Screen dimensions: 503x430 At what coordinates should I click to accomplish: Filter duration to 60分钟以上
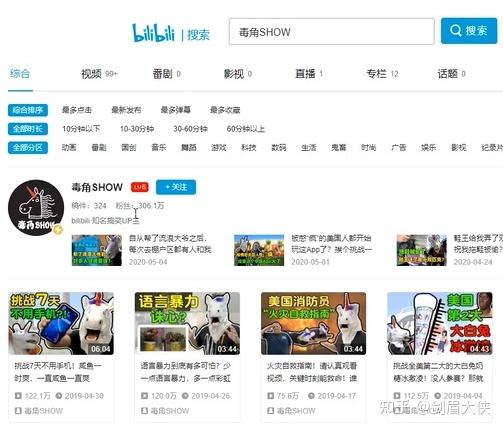(x=245, y=129)
